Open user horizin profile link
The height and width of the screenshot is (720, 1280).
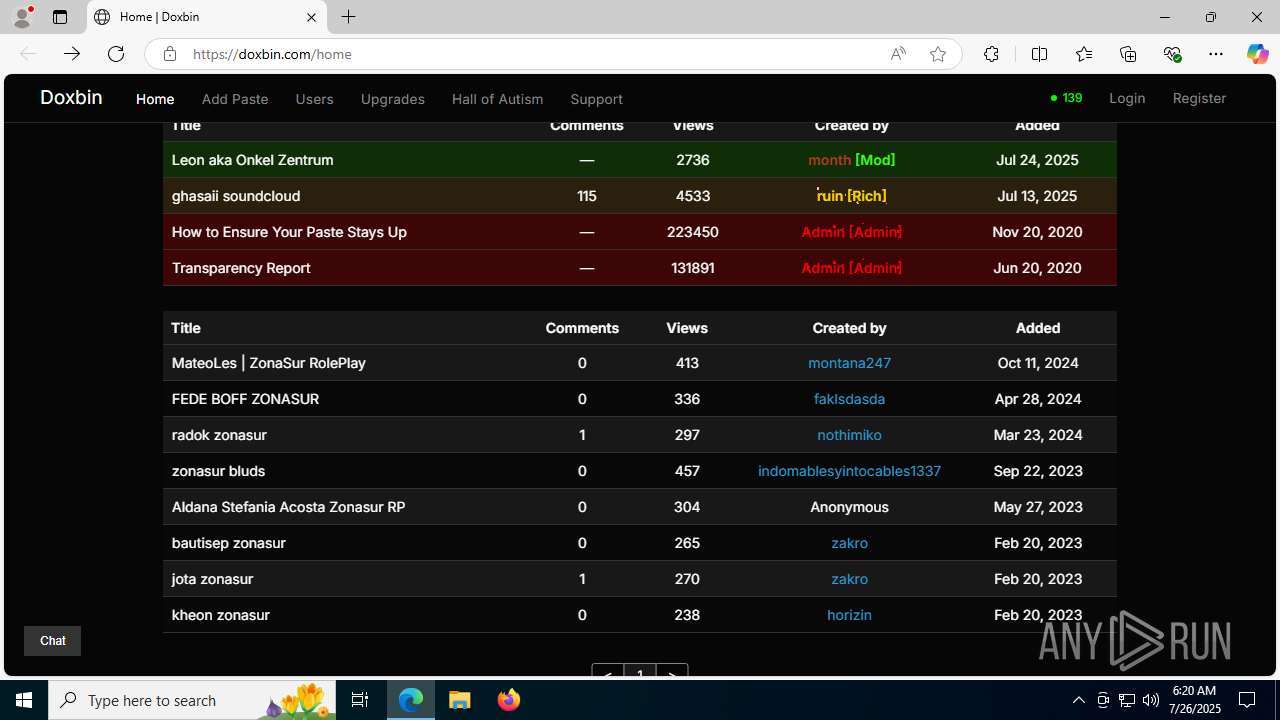[849, 615]
